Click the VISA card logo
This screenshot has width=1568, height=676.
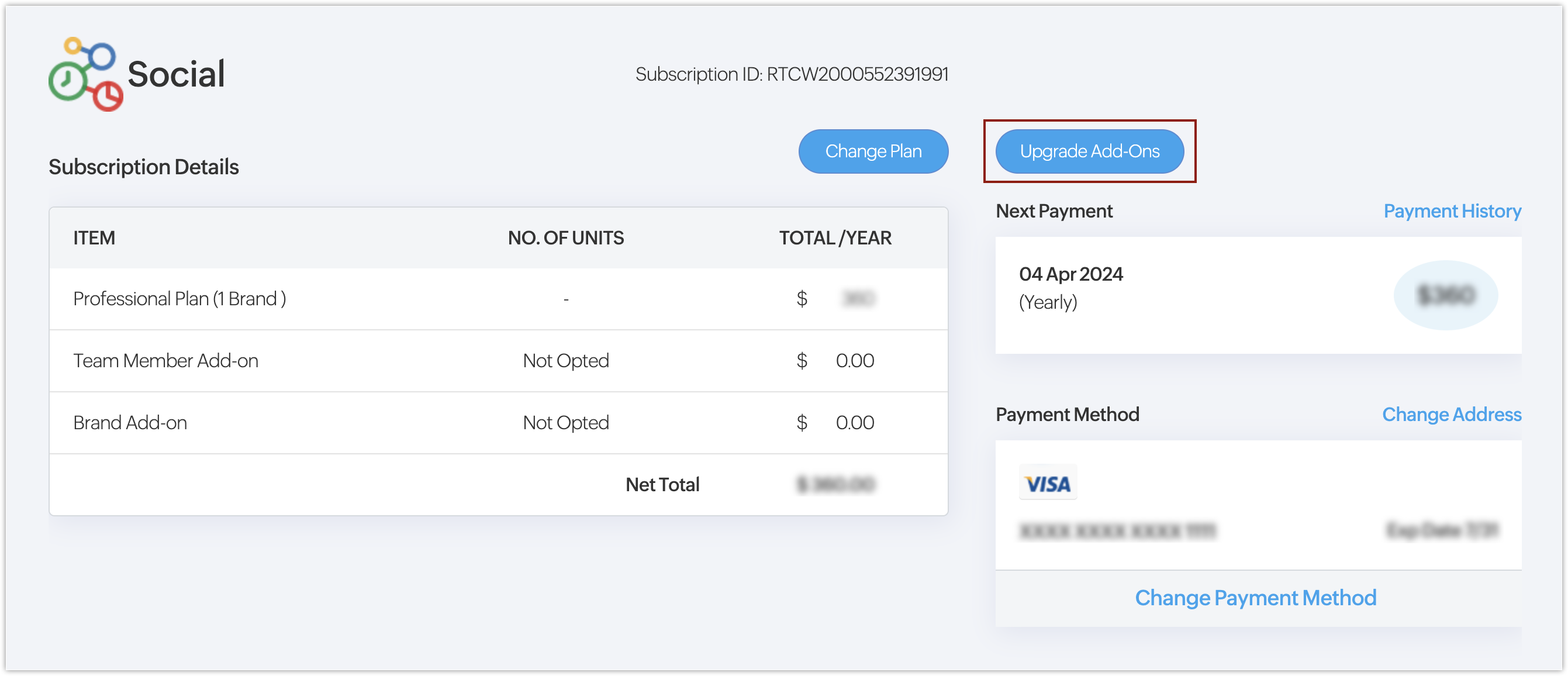tap(1047, 484)
